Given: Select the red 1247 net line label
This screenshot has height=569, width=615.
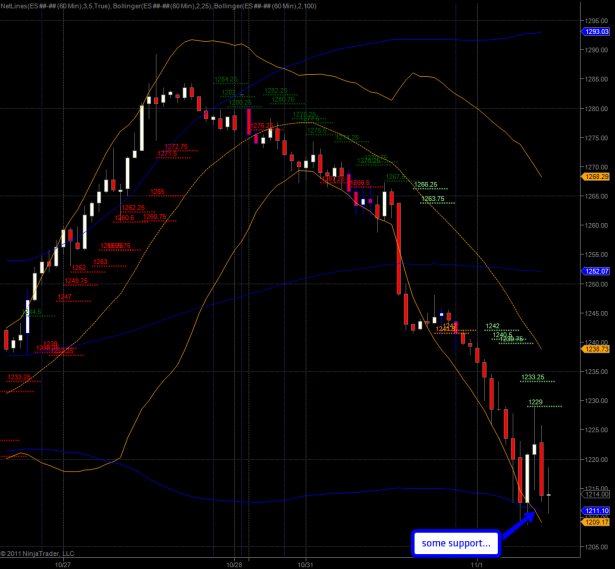Looking at the screenshot, I should click(x=64, y=297).
